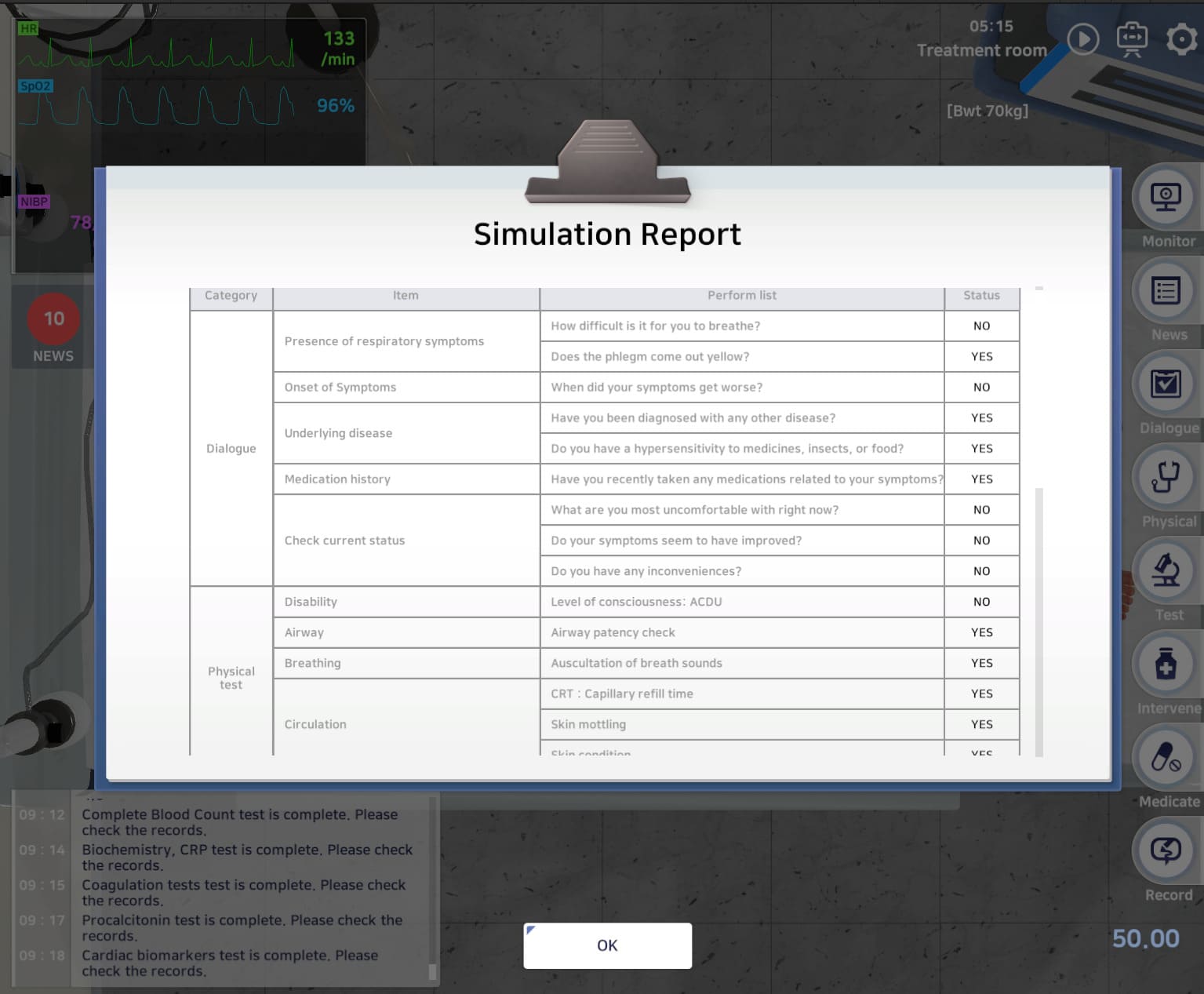Open the Monitor panel icon
Screen dimensions: 1204x994
click(x=1166, y=198)
